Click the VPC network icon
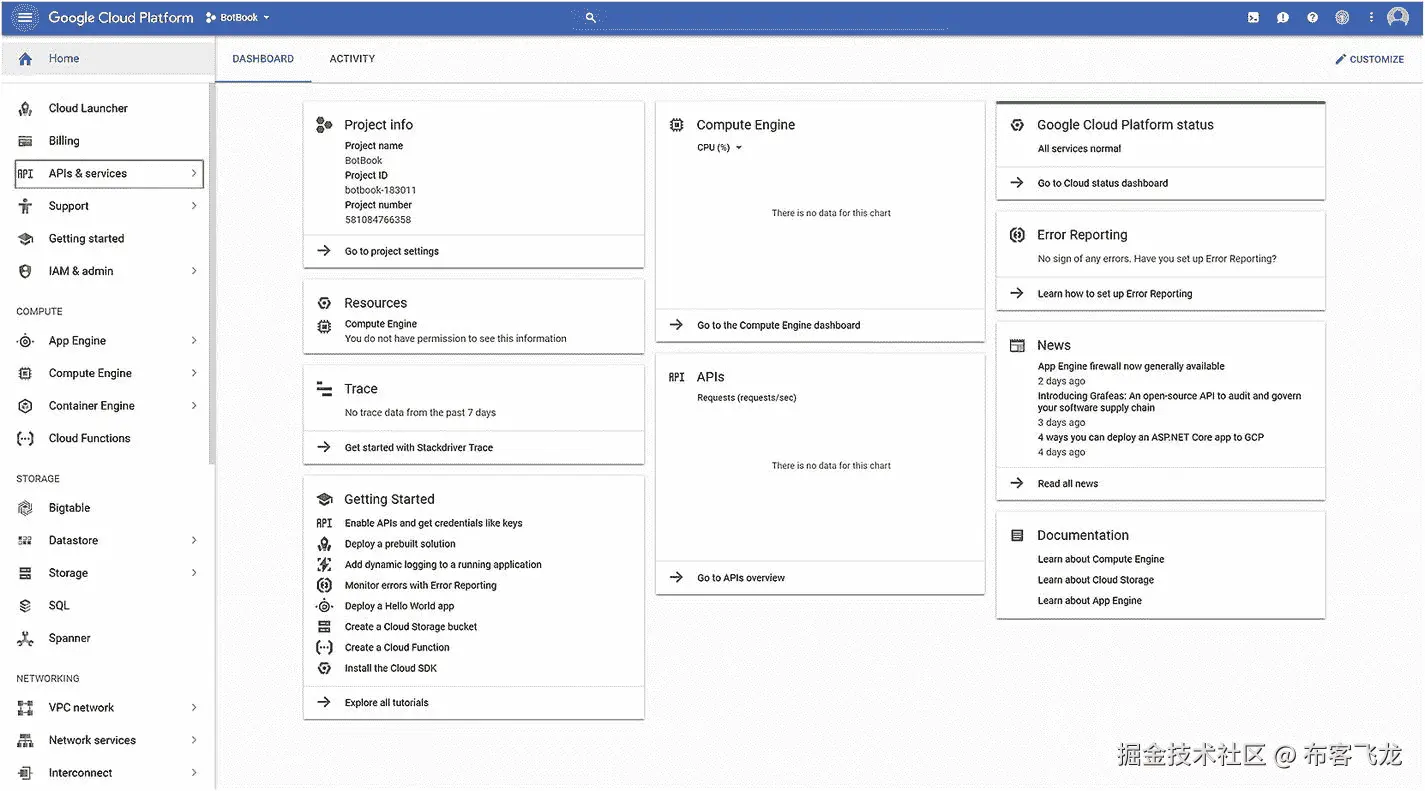Viewport: 1425px width, 791px height. [26, 708]
